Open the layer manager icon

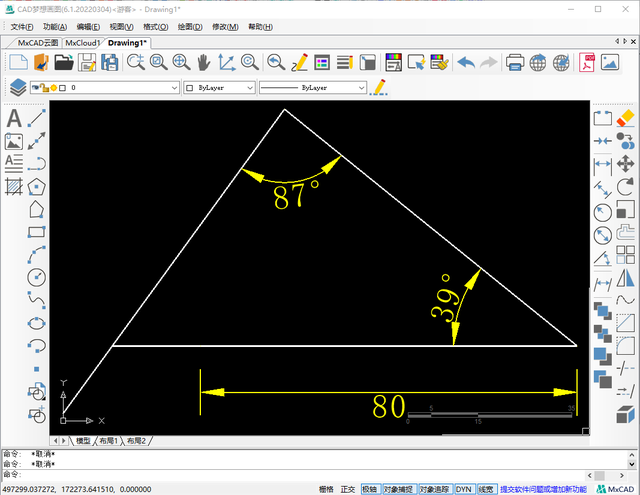18,87
